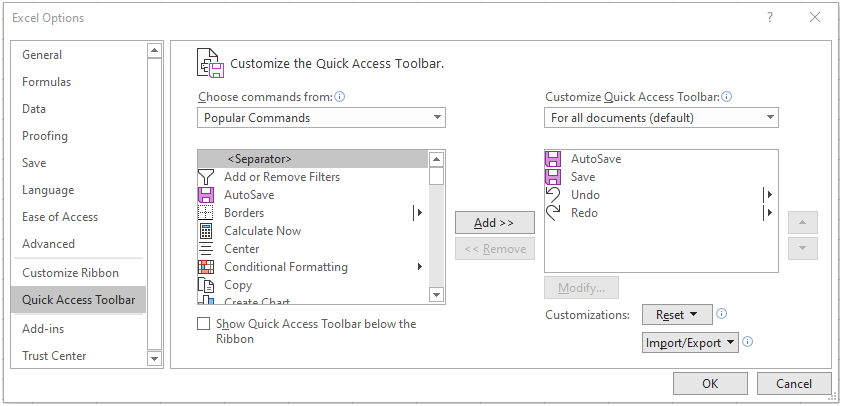842x406 pixels.
Task: Open the Import/Export dropdown
Action: click(690, 343)
